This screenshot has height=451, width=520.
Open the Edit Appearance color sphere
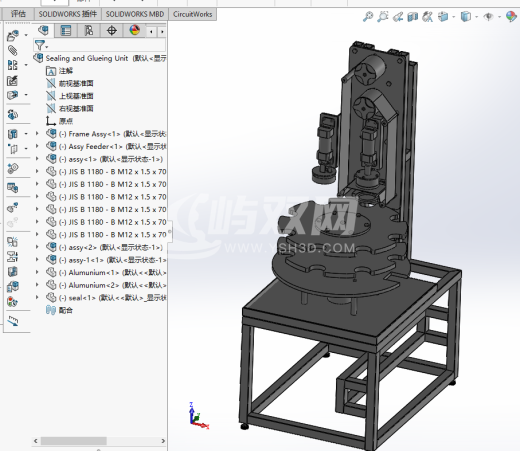[x=511, y=16]
